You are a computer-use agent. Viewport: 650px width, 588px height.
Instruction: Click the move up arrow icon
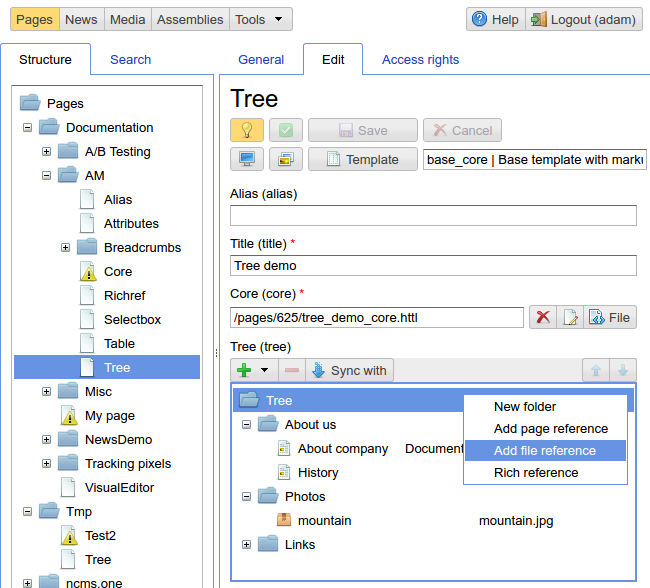coord(596,370)
